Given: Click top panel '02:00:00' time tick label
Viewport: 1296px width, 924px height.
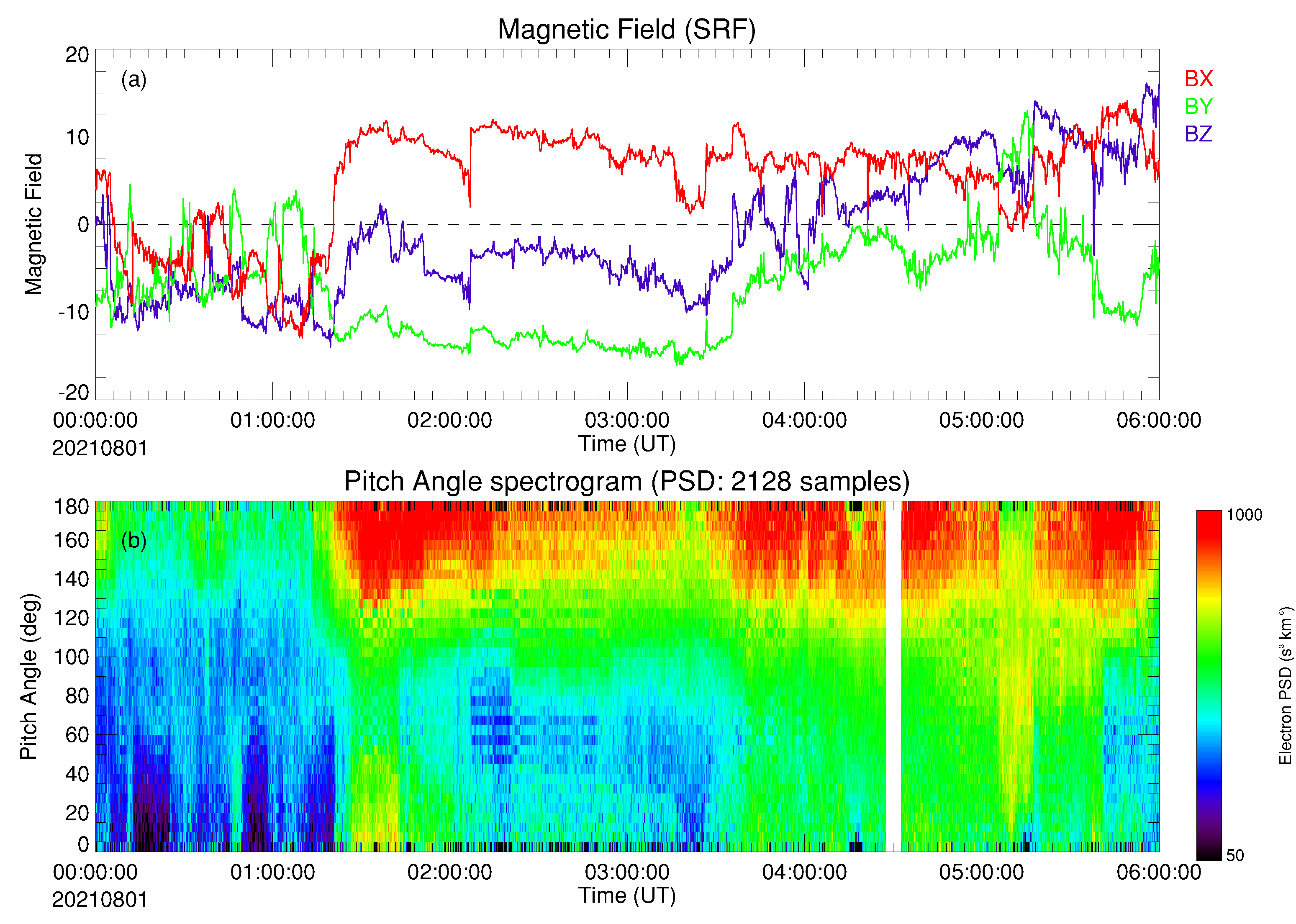Looking at the screenshot, I should 449,421.
